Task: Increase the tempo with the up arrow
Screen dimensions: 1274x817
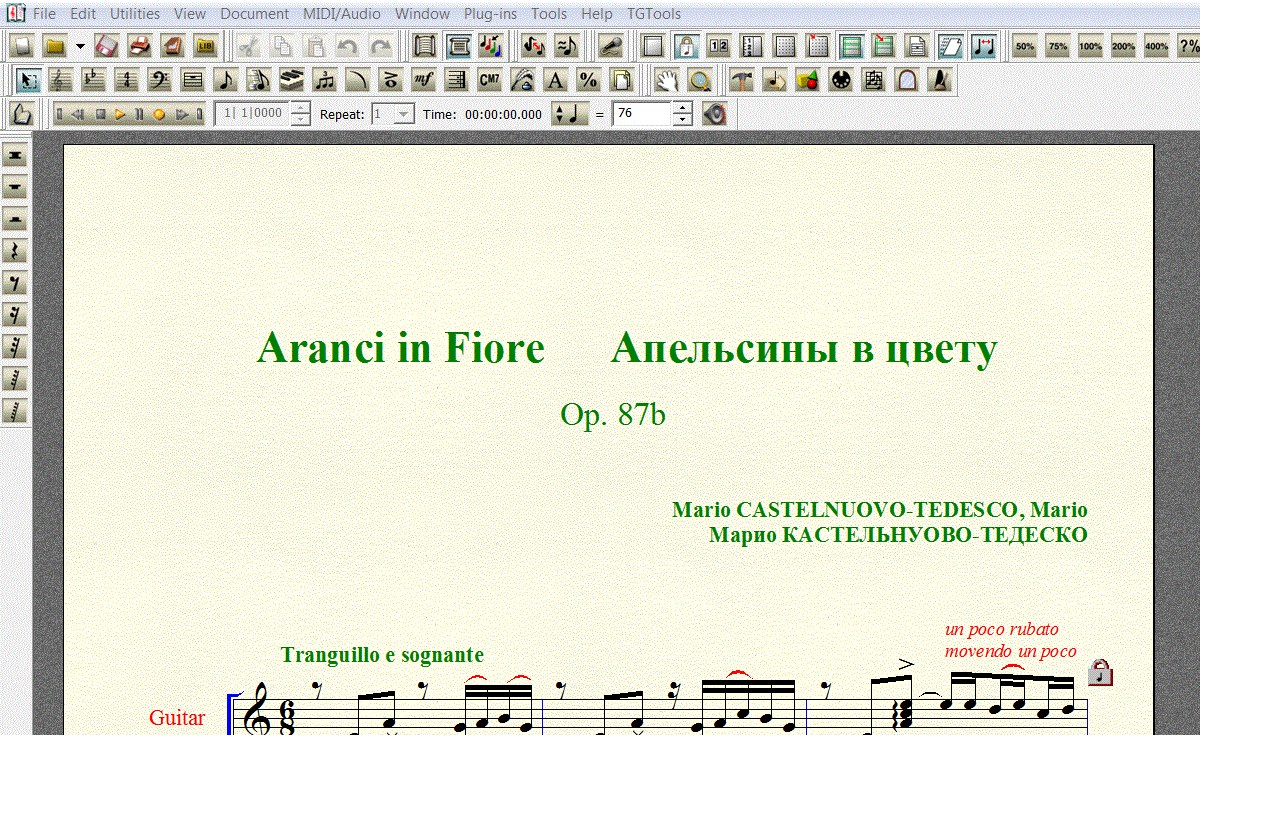Action: [682, 108]
